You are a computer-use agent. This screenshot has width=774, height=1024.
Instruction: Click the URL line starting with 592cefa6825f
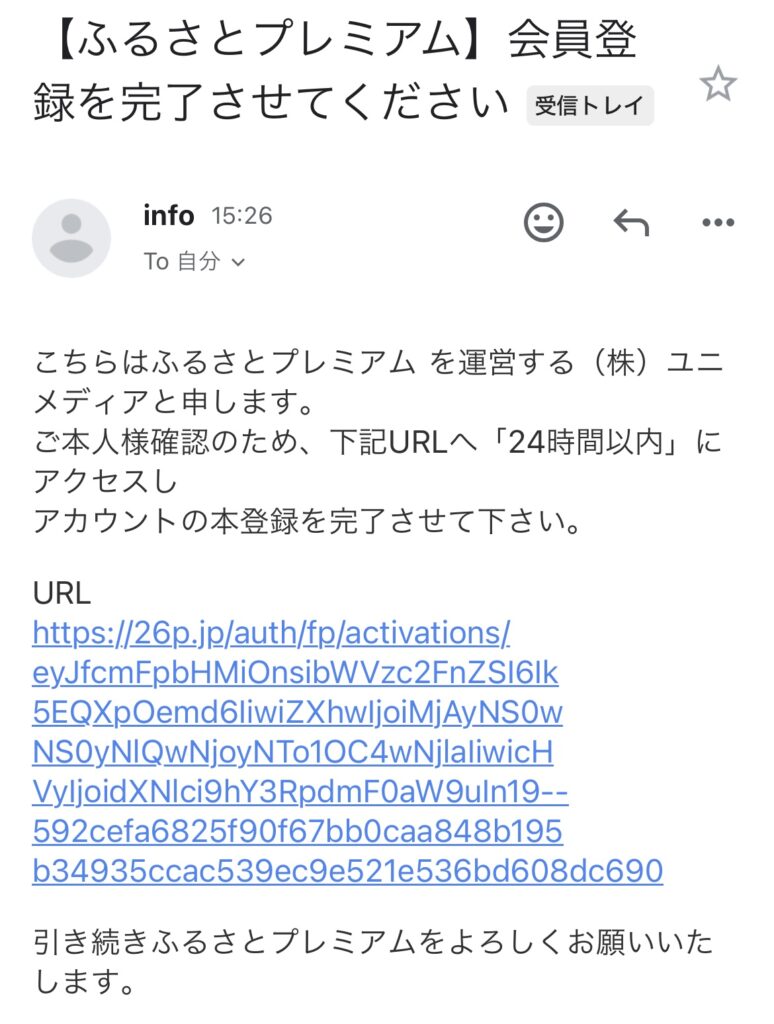click(x=297, y=831)
